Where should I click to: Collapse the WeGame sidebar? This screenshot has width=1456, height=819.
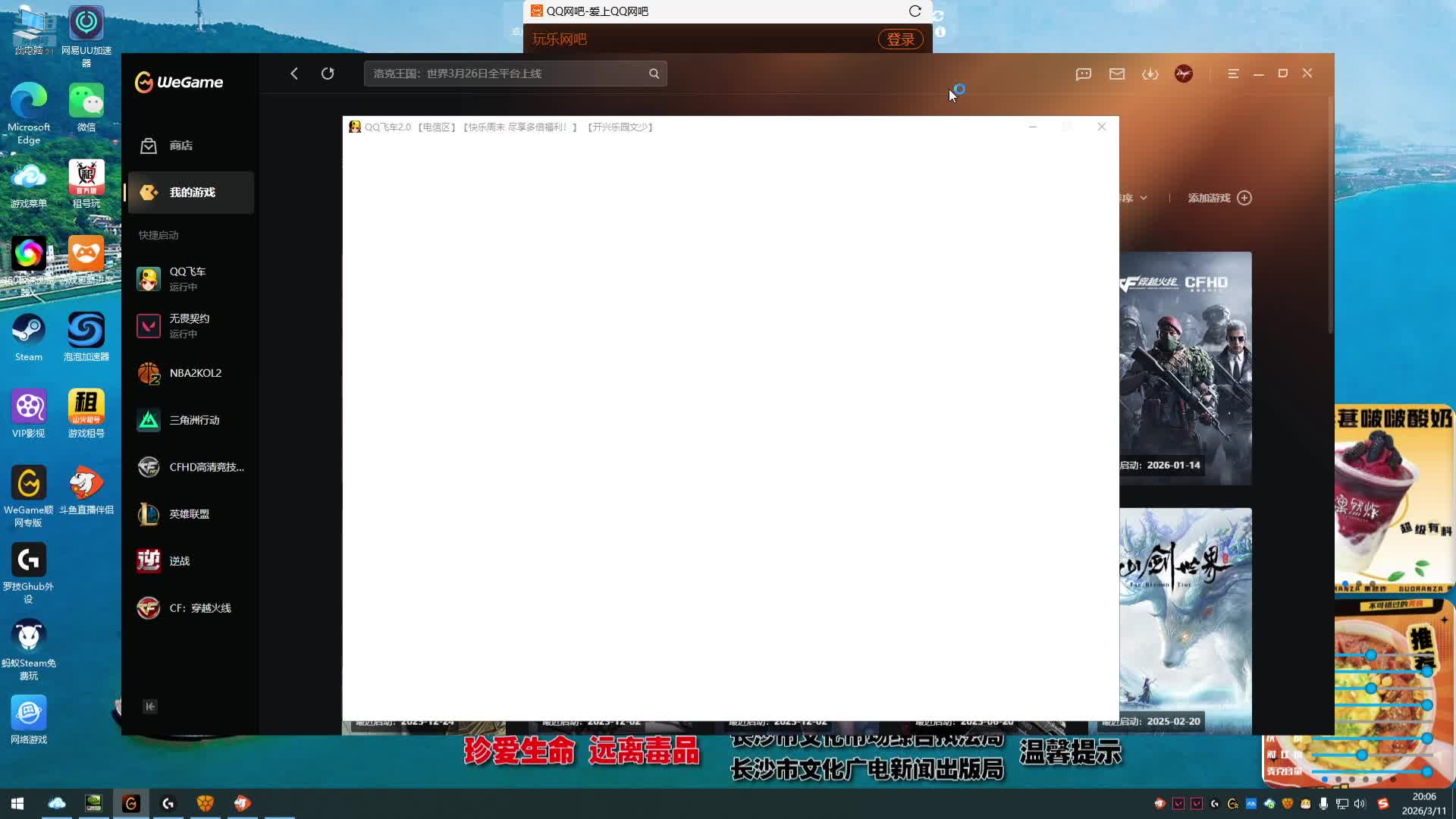tap(150, 706)
